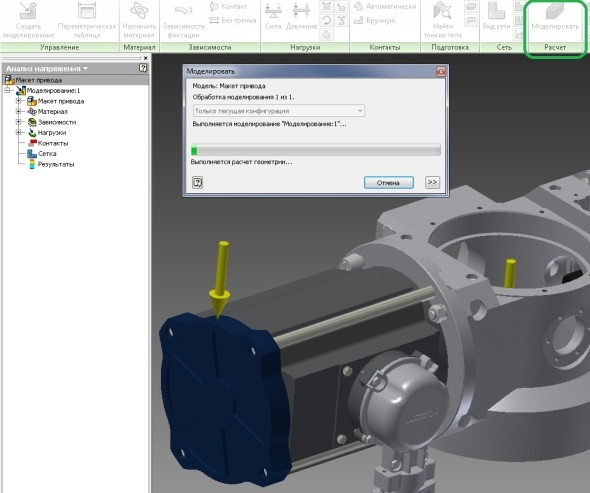Click the Вид сети mesh icon
Image resolution: width=590 pixels, height=493 pixels.
pos(496,16)
